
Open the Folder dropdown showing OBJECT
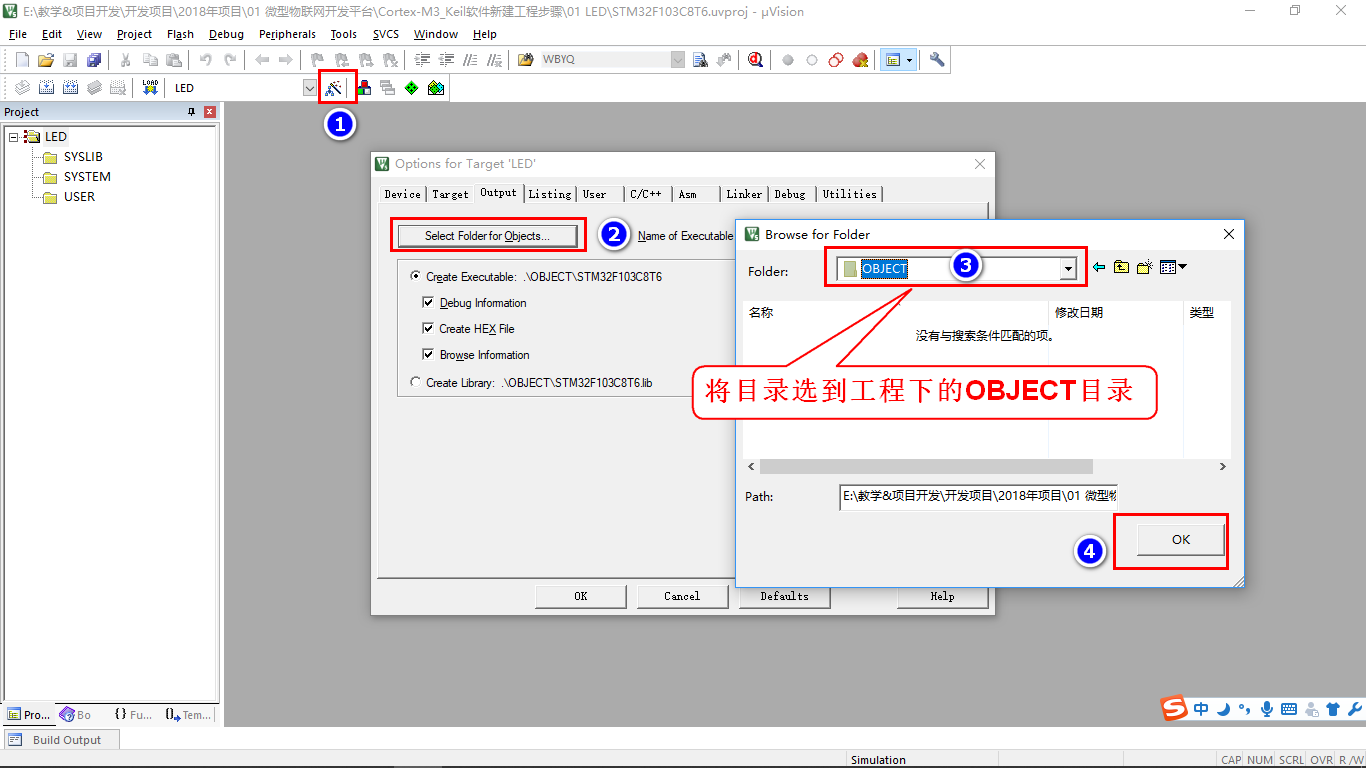1068,269
